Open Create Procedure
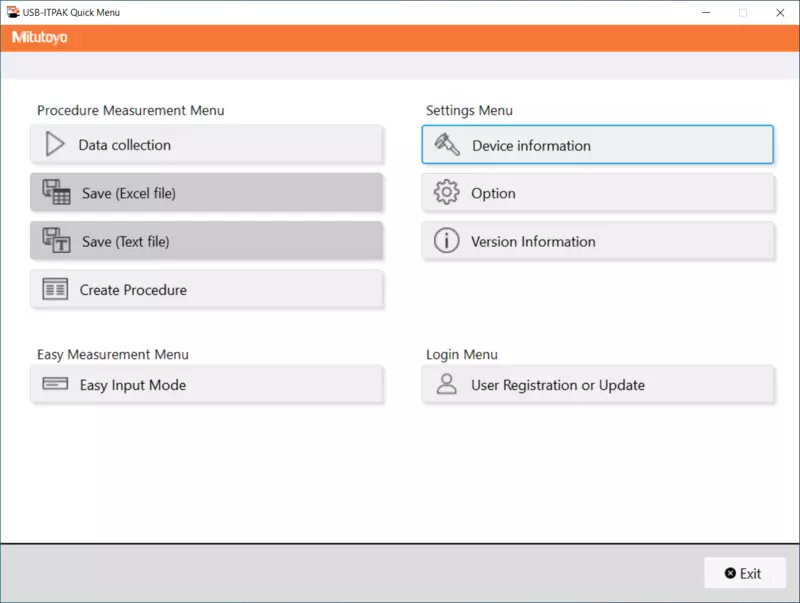This screenshot has width=800, height=603. pos(206,289)
